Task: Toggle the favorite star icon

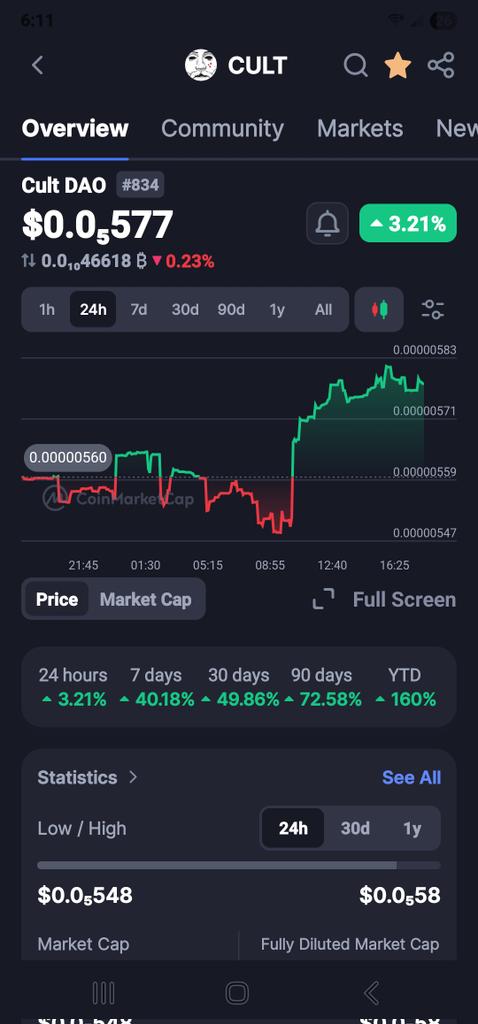Action: click(398, 65)
